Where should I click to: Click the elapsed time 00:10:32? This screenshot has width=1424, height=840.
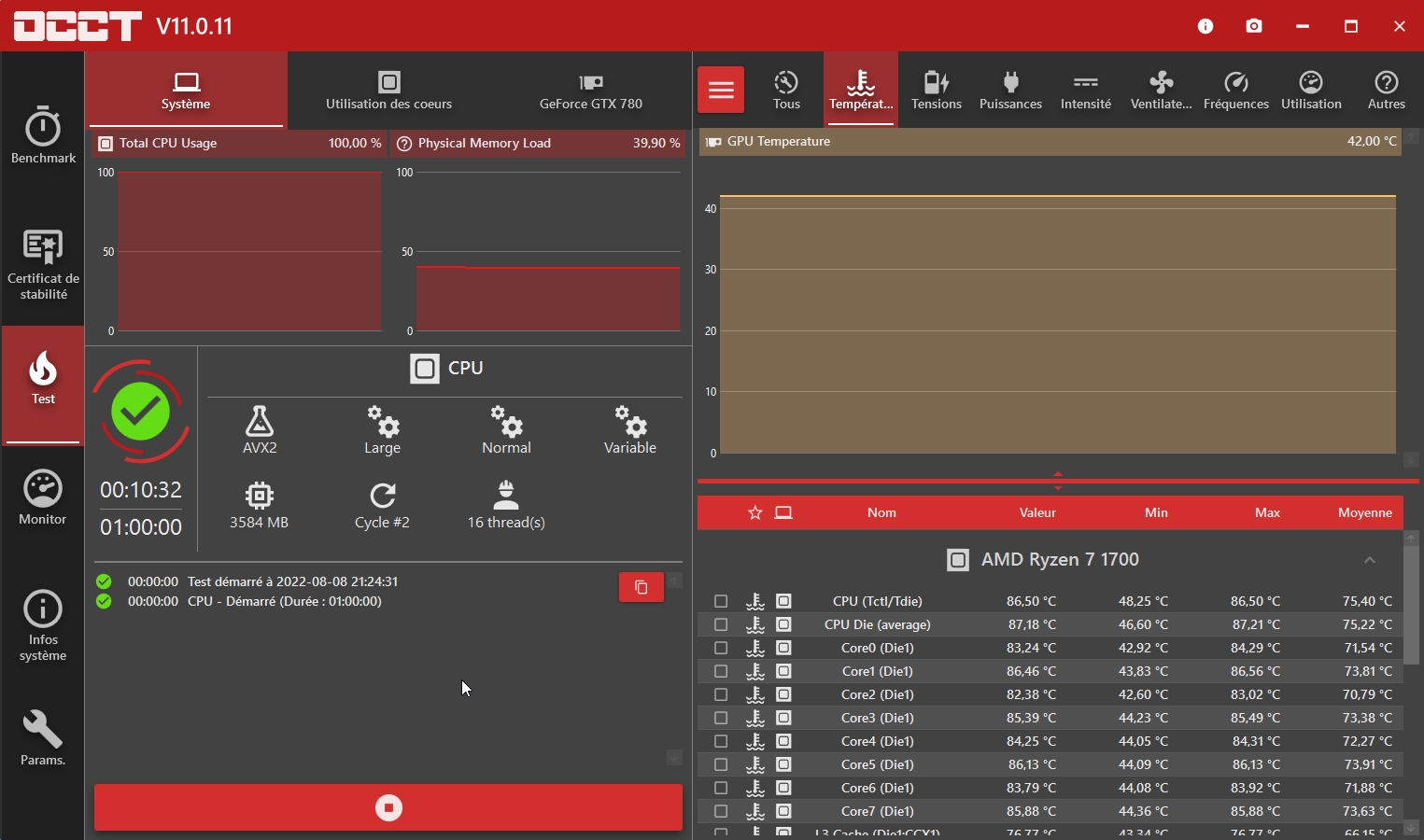pos(141,490)
